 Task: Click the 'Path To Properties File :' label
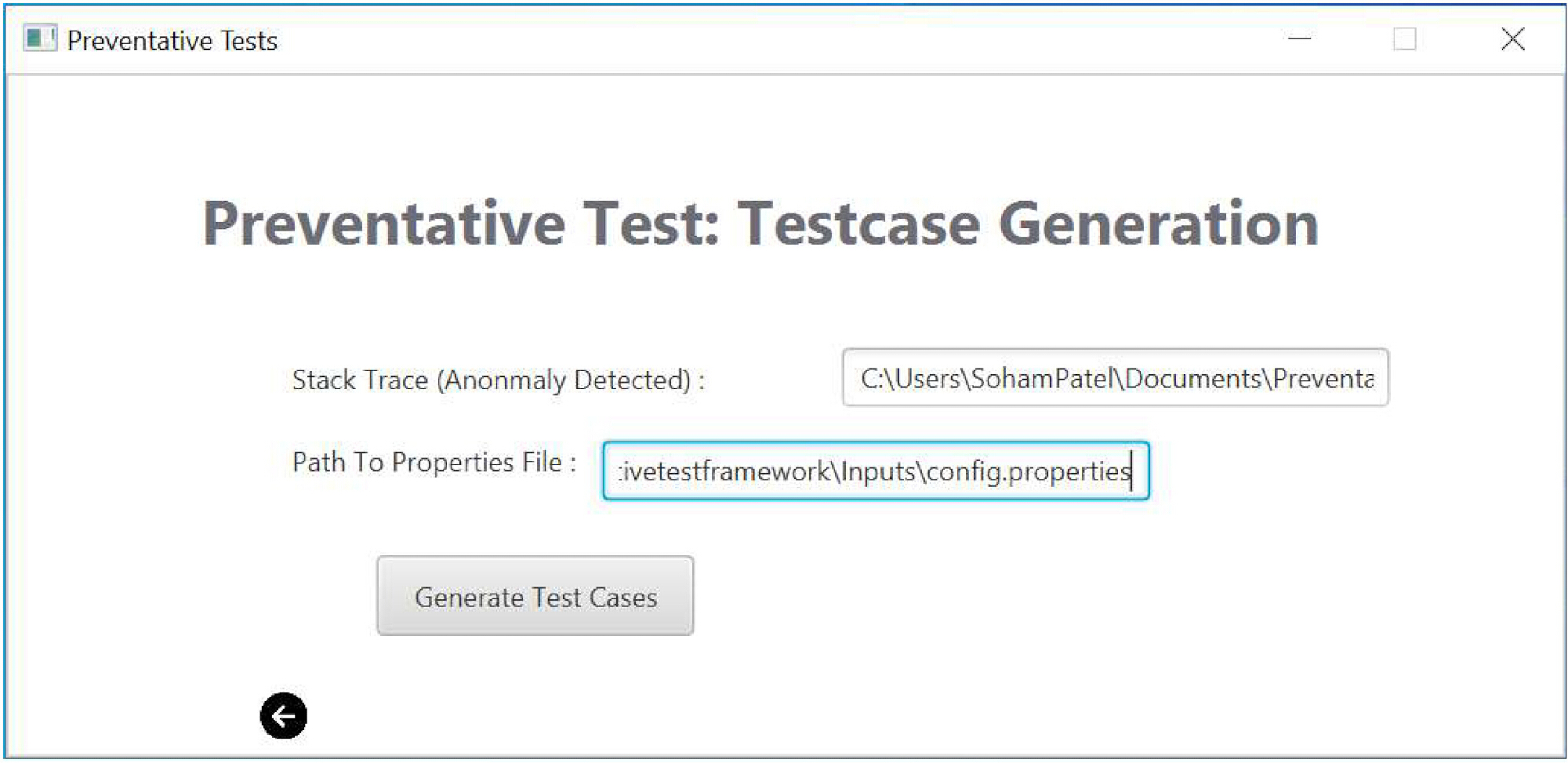434,462
